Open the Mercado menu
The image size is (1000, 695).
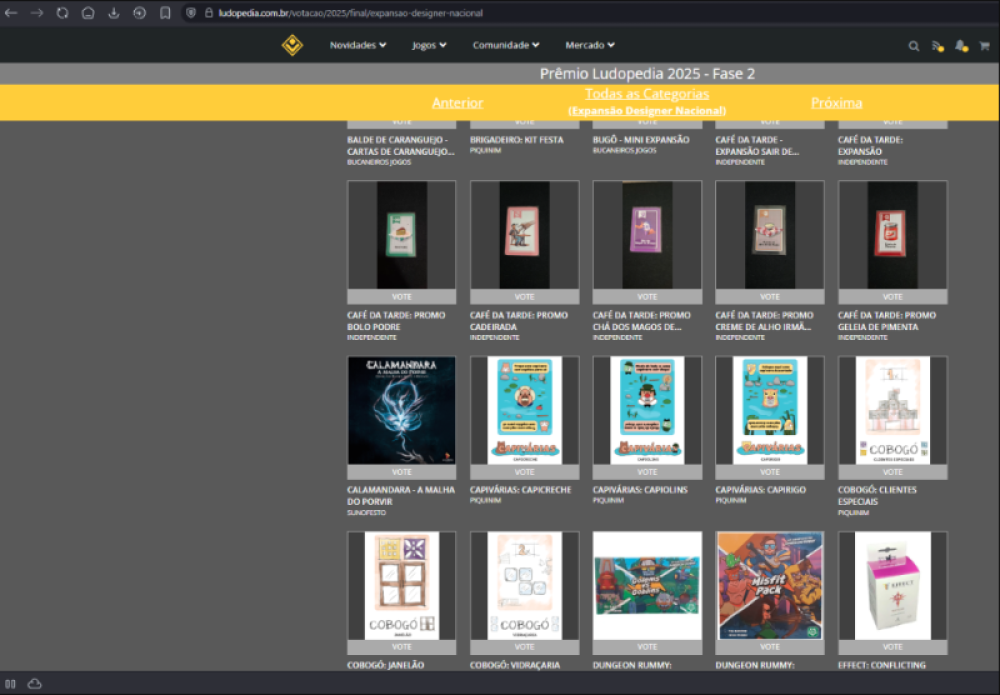(590, 45)
